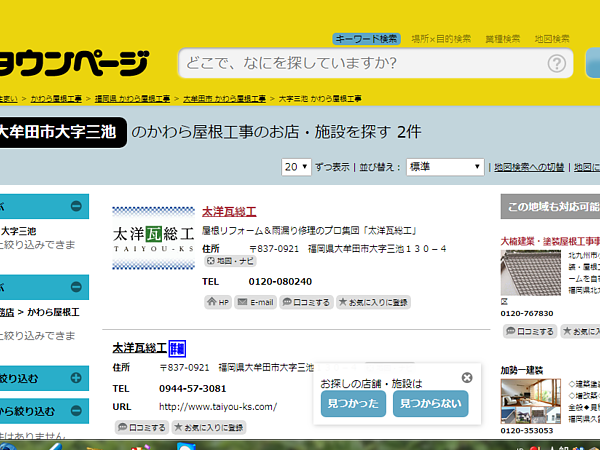Image resolution: width=600 pixels, height=450 pixels.
Task: Click 口コミする under the taiyou-ks URL listing
Action: pos(142,427)
